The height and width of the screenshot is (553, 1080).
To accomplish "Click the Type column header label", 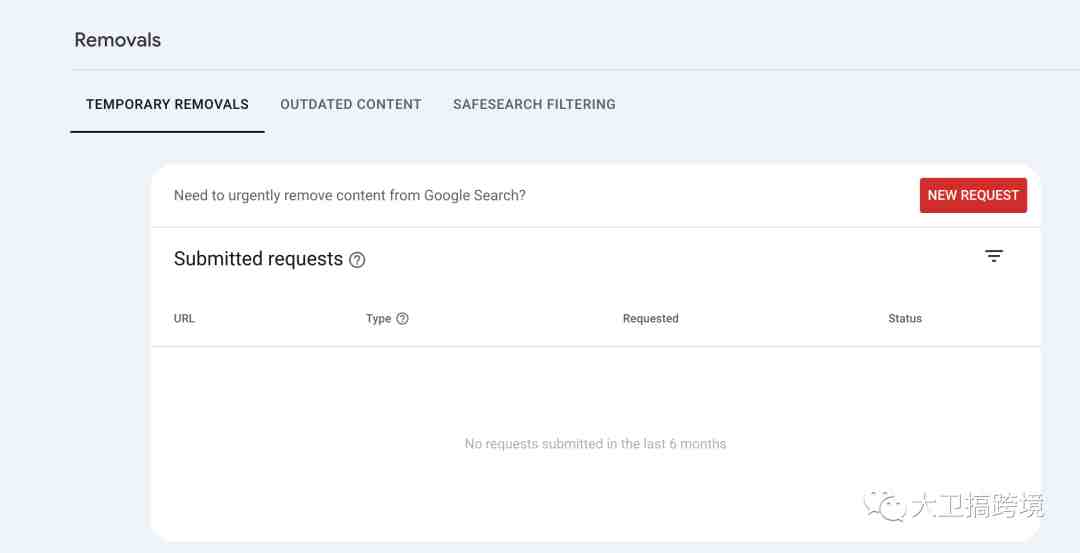I will click(378, 318).
